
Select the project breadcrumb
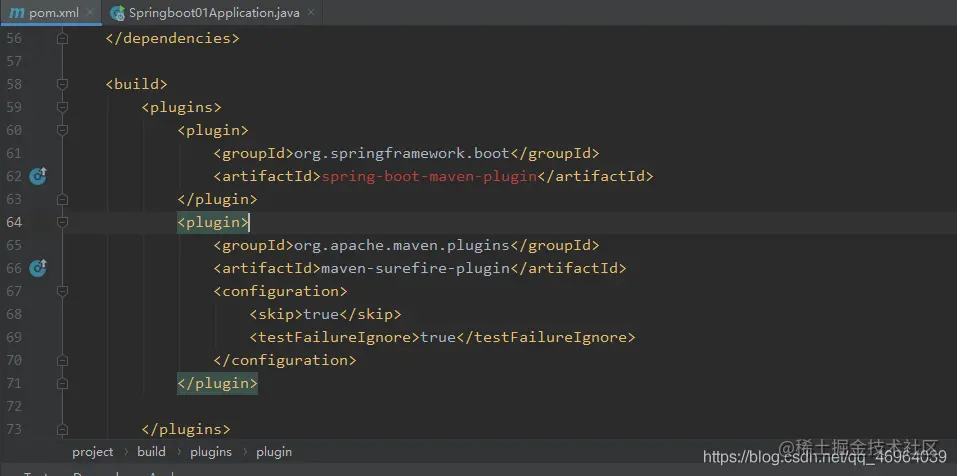click(x=93, y=452)
